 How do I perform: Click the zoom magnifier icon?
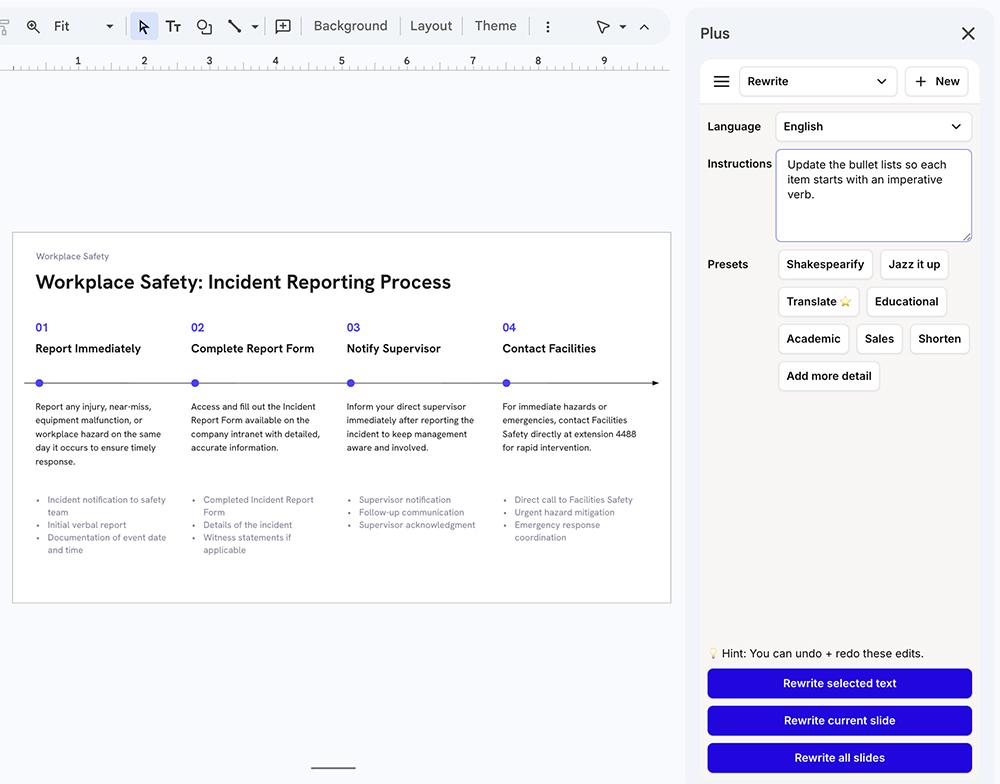[33, 26]
